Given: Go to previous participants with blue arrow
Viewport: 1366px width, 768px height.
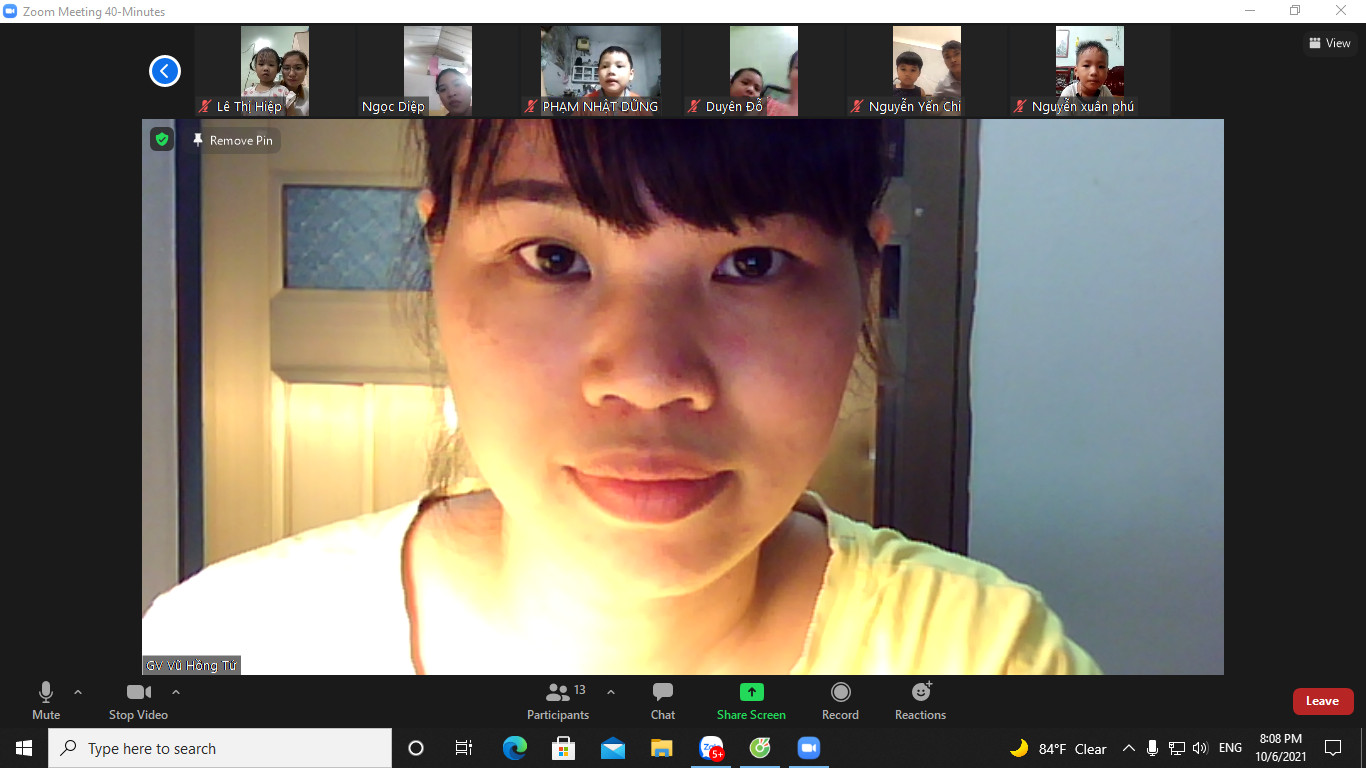Looking at the screenshot, I should point(164,71).
